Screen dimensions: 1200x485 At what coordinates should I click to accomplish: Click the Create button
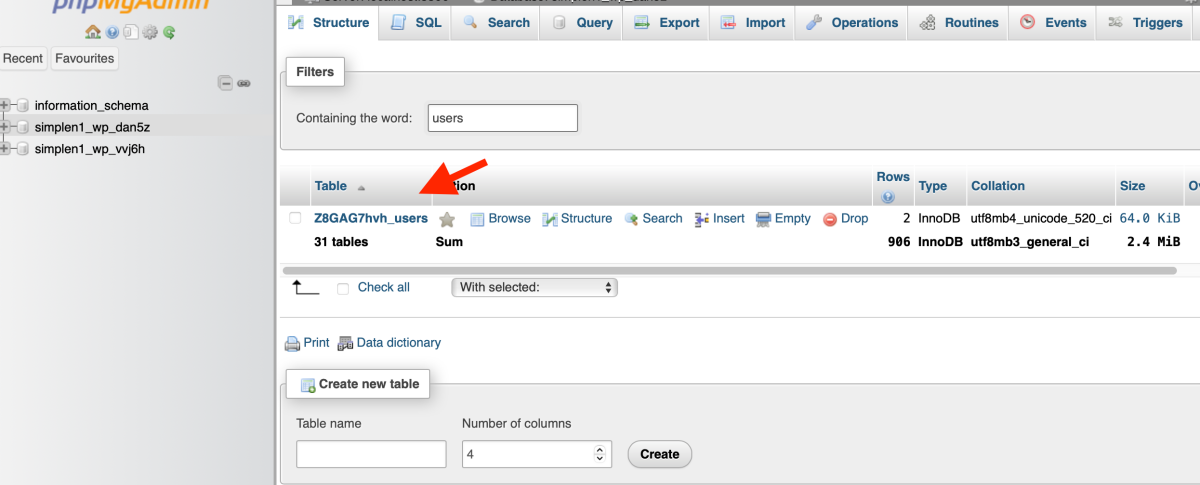pos(660,454)
